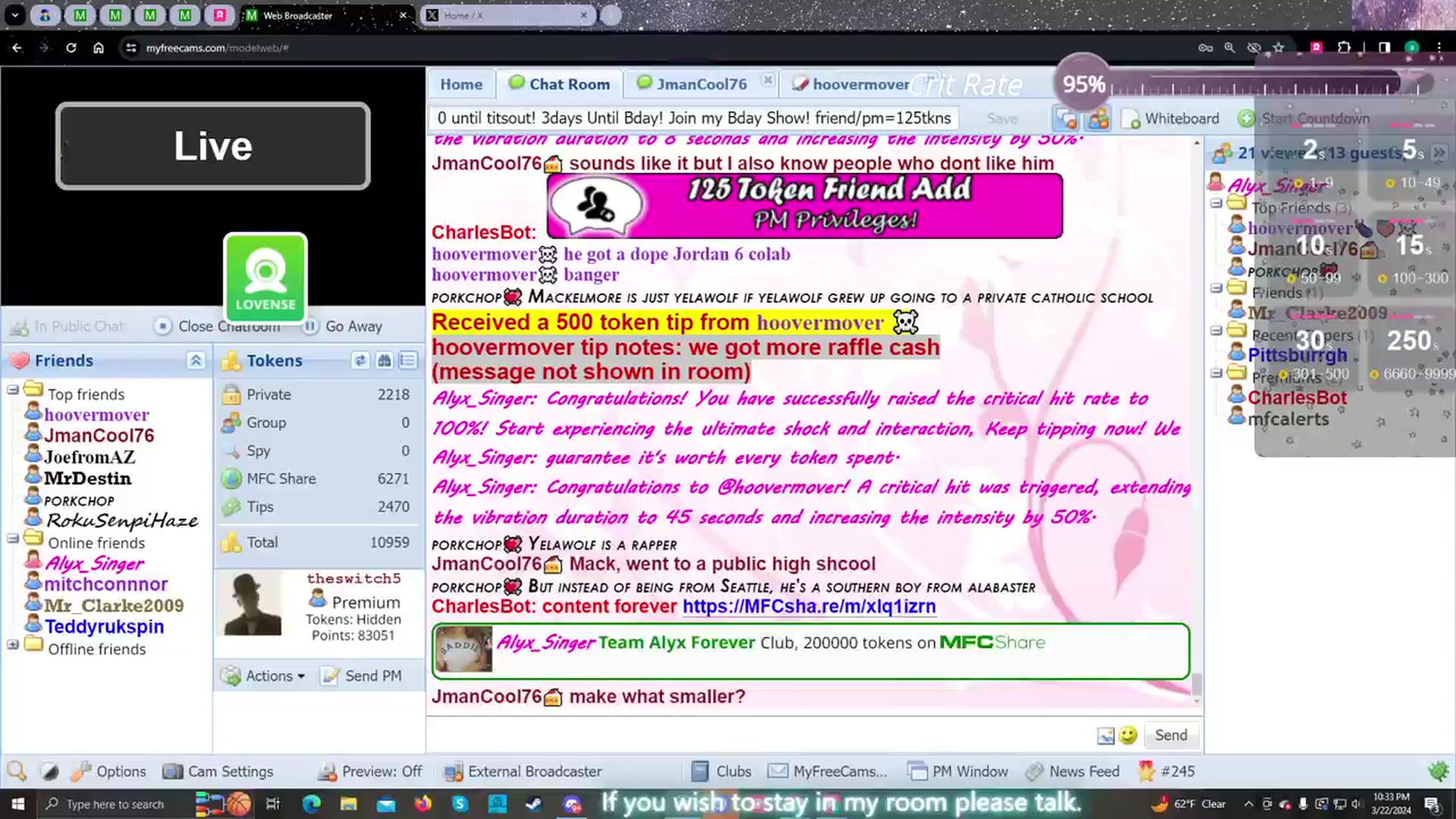This screenshot has width=1456, height=819.
Task: Open the Lovense extension icon
Action: point(265,278)
